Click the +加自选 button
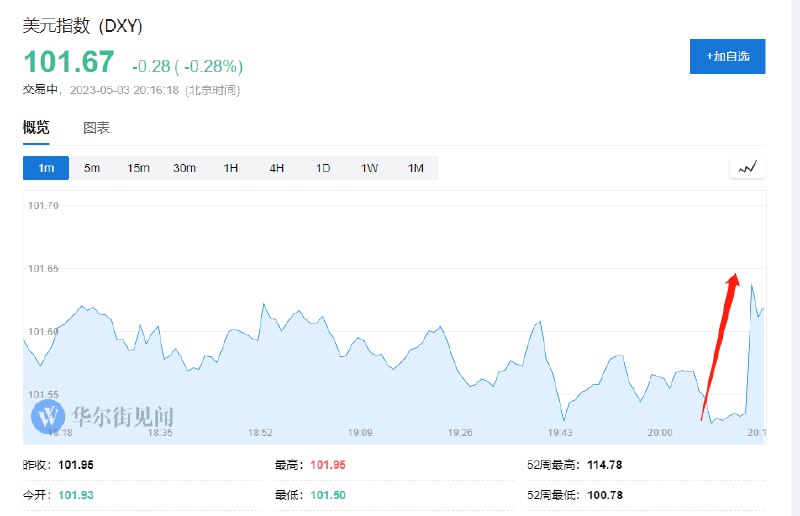The image size is (800, 516). pyautogui.click(x=727, y=56)
